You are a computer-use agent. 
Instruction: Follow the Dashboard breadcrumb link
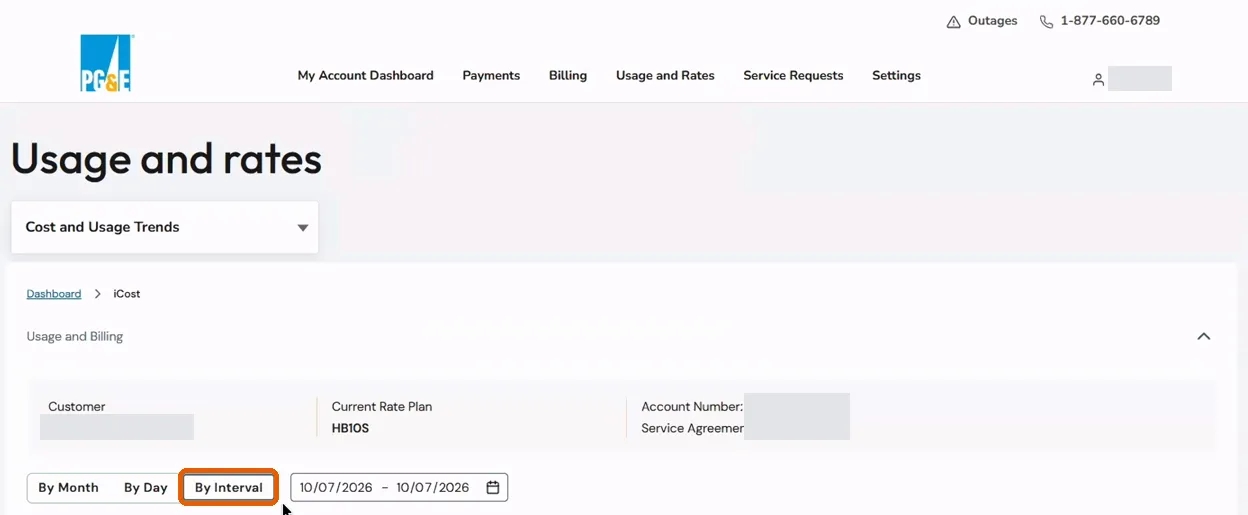tap(54, 294)
